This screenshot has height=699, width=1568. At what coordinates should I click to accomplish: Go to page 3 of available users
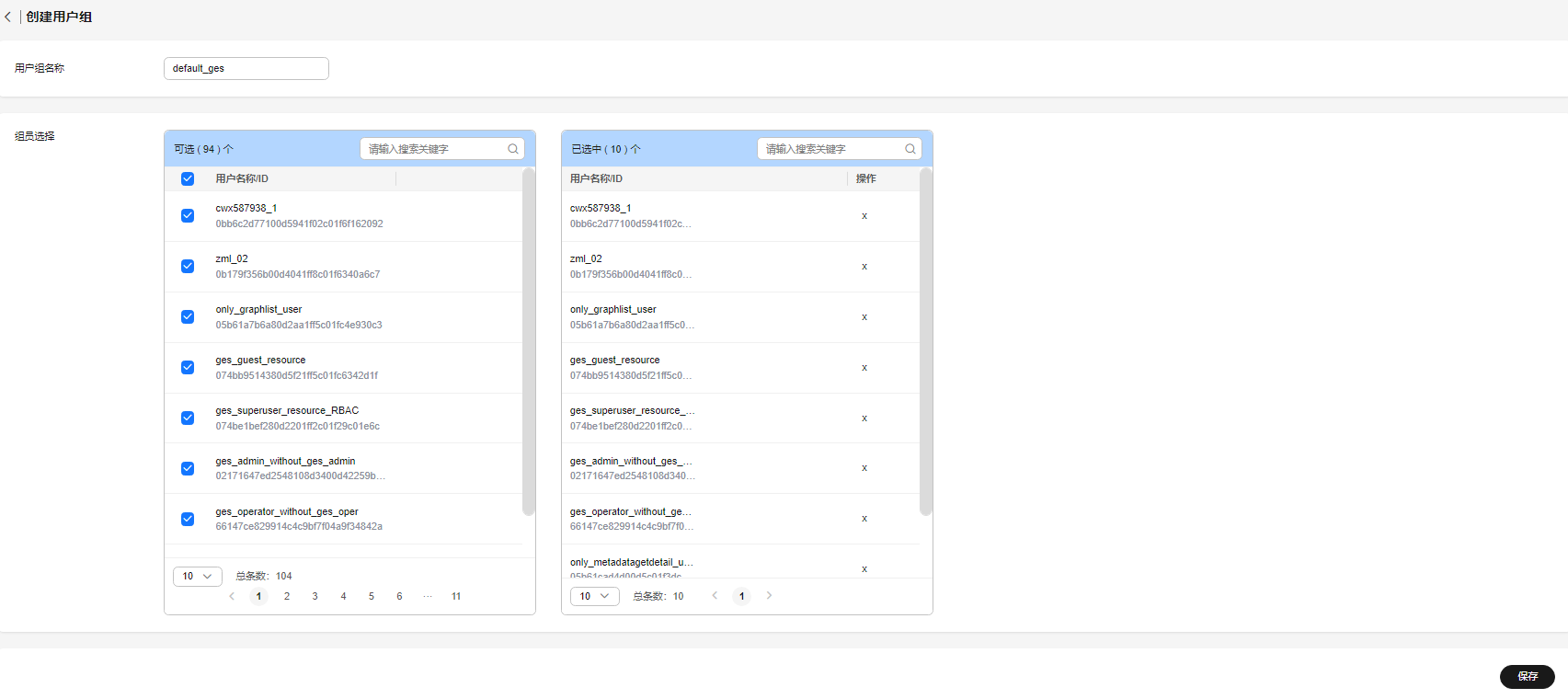tap(315, 596)
